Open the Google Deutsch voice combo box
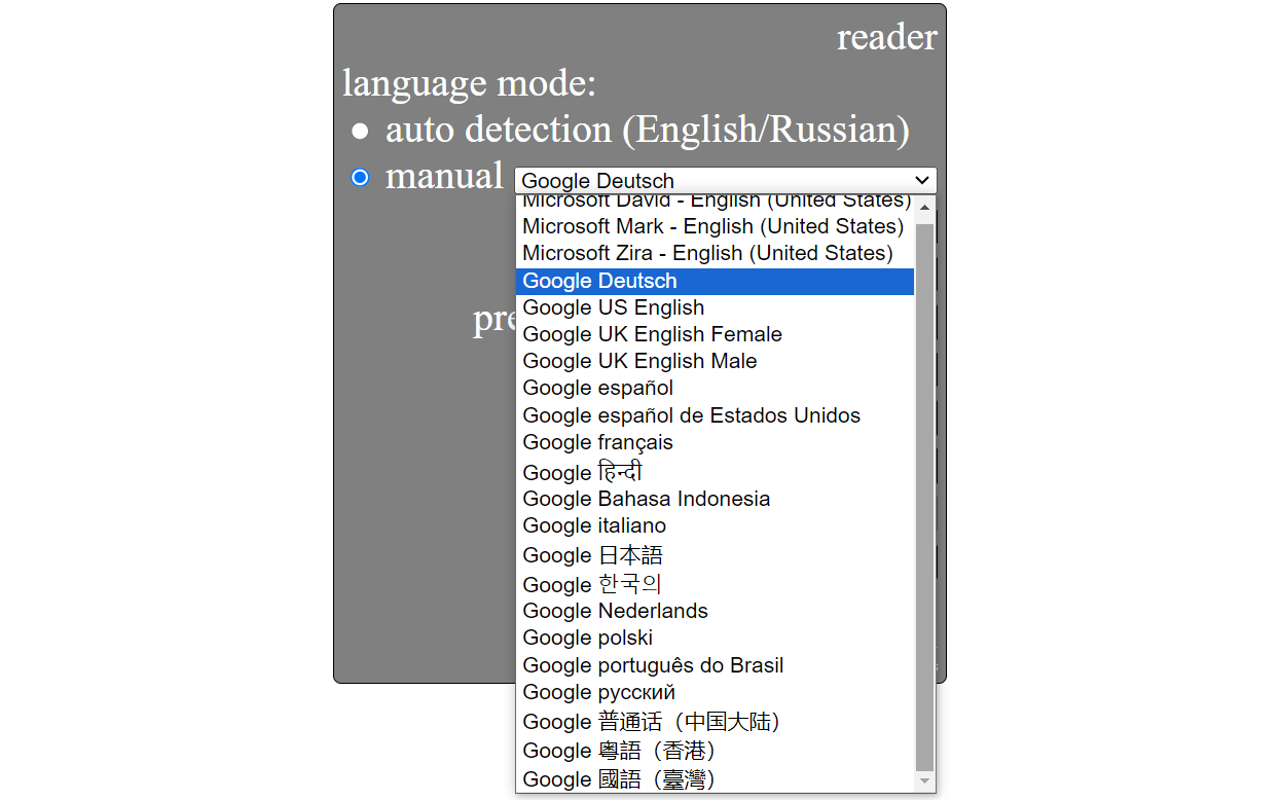This screenshot has height=800, width=1280. (x=726, y=180)
